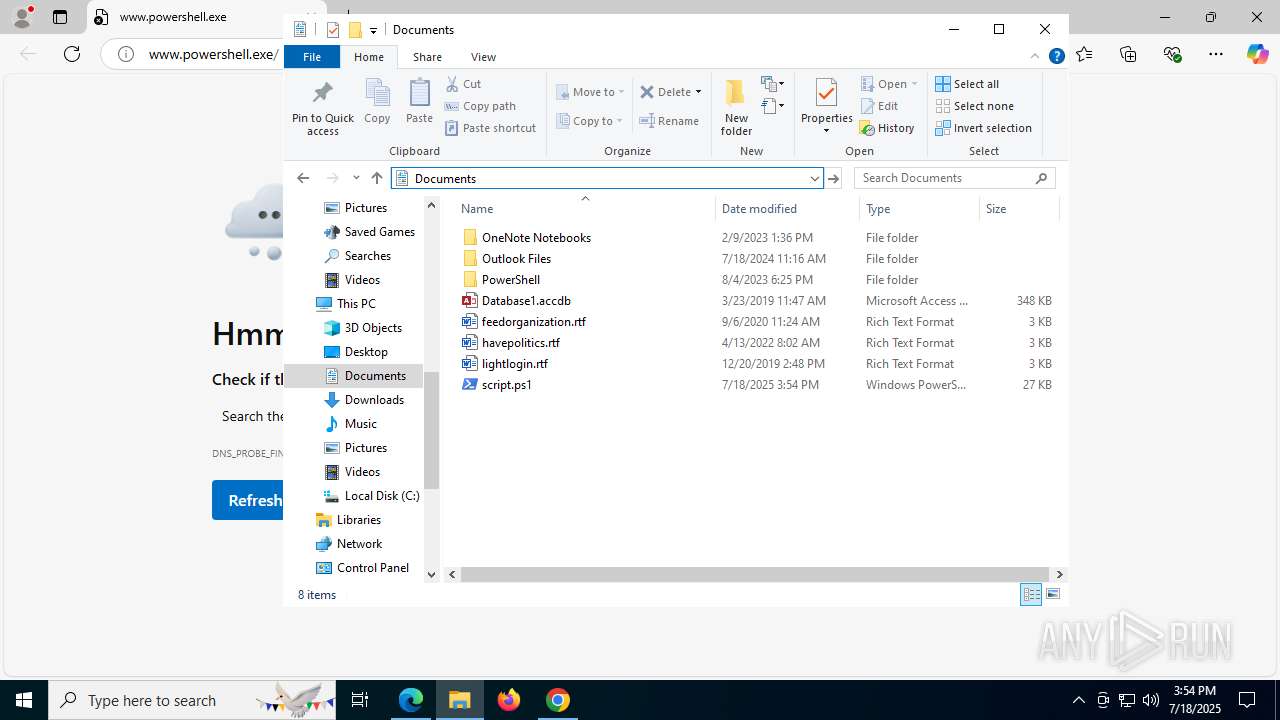
Task: Click the horizontal scrollbar in file list
Action: pos(755,574)
